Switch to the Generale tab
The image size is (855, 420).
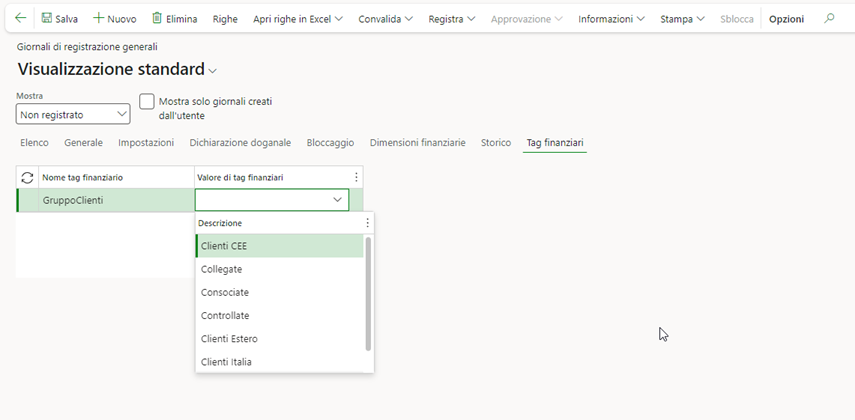[x=83, y=142]
